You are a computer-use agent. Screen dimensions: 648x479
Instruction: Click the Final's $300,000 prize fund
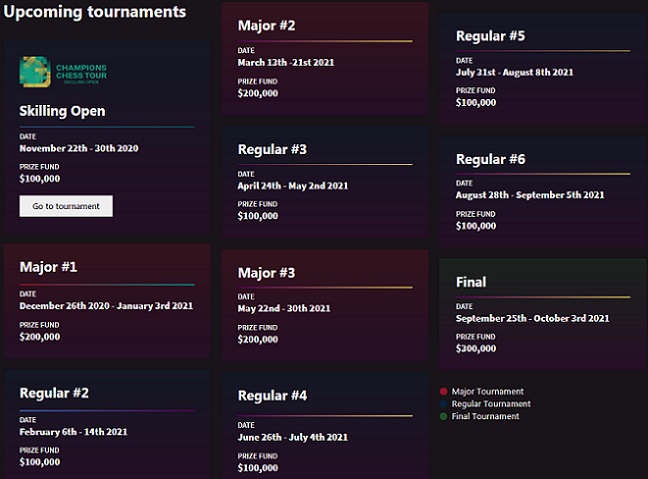[x=476, y=348]
